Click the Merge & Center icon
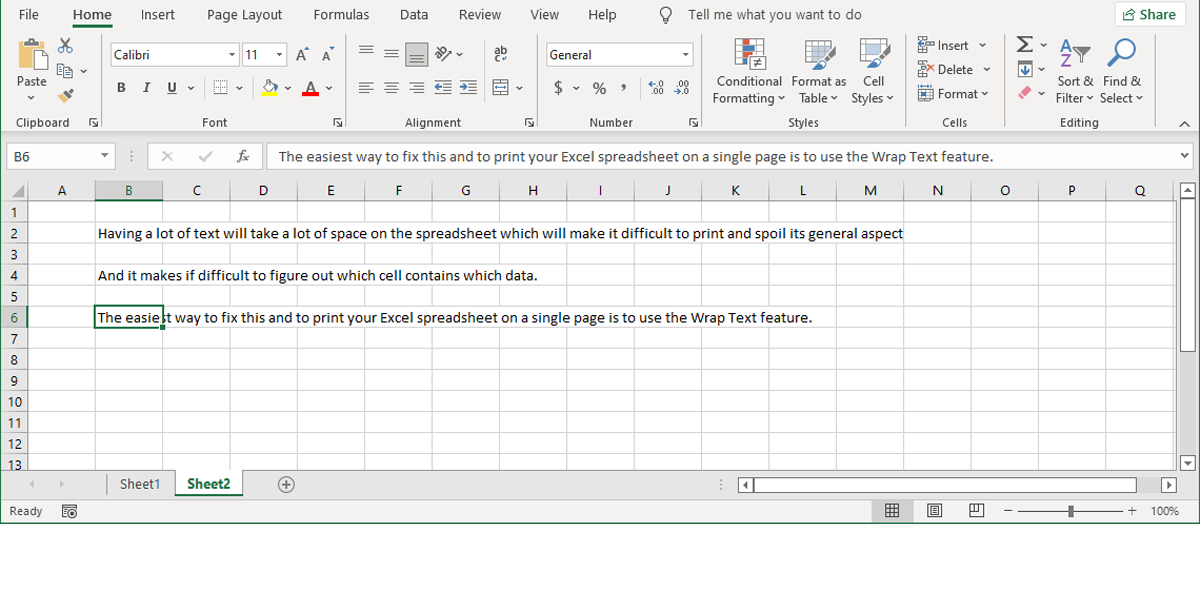 click(501, 88)
